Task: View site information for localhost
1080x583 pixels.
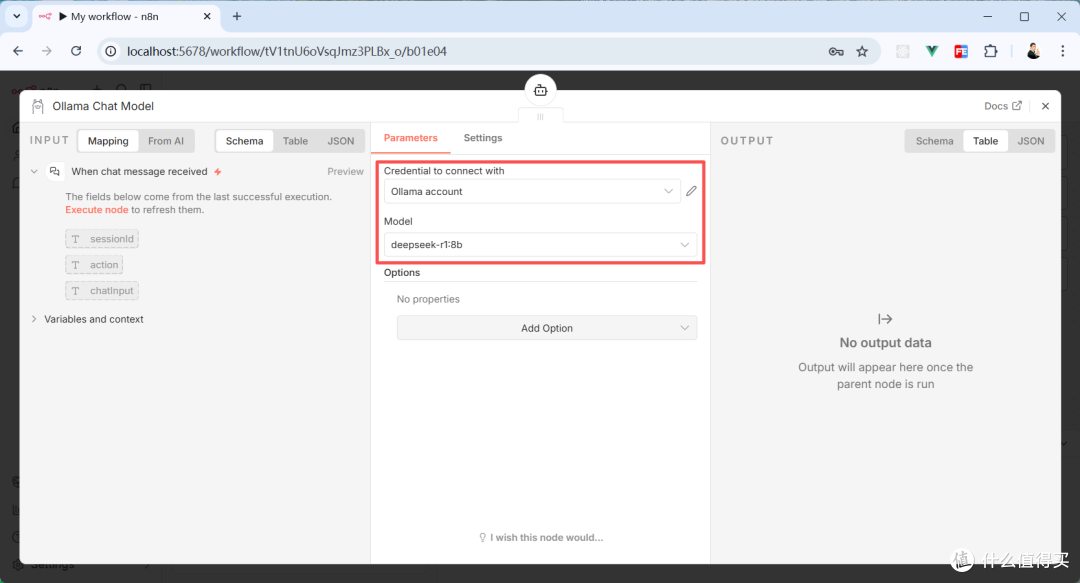Action: [x=110, y=52]
